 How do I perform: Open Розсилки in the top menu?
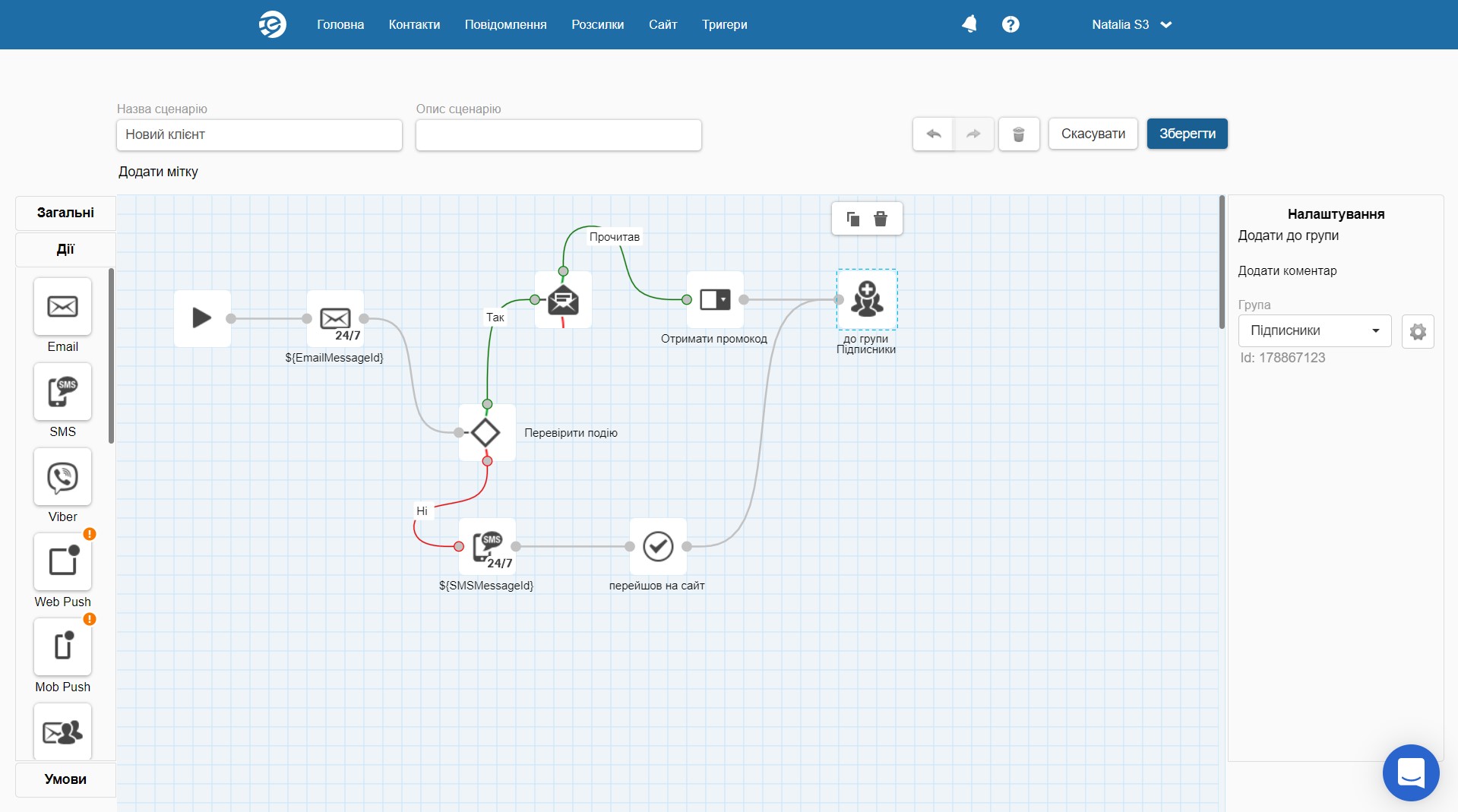(x=597, y=24)
